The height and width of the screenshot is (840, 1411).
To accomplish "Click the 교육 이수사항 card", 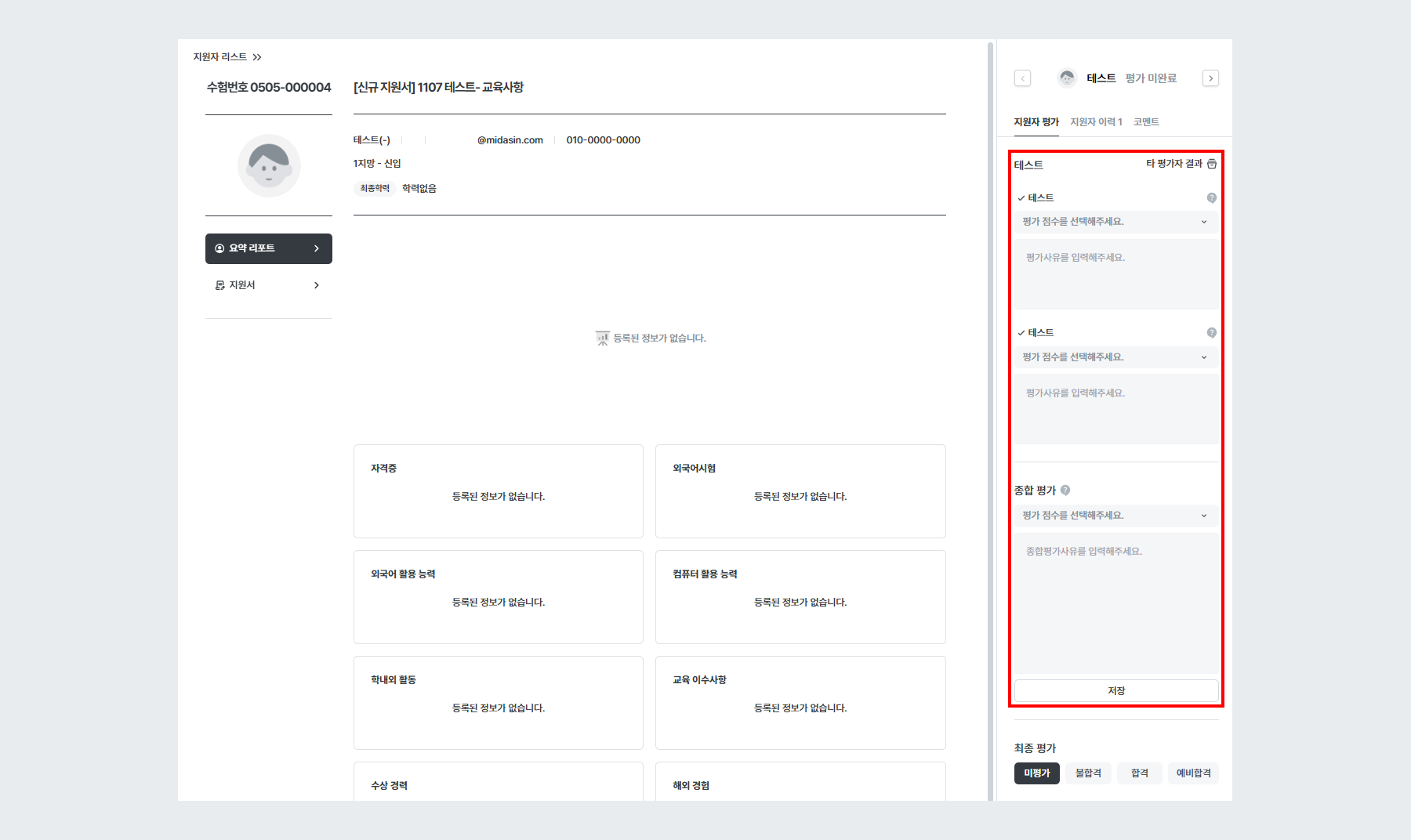I will 800,703.
